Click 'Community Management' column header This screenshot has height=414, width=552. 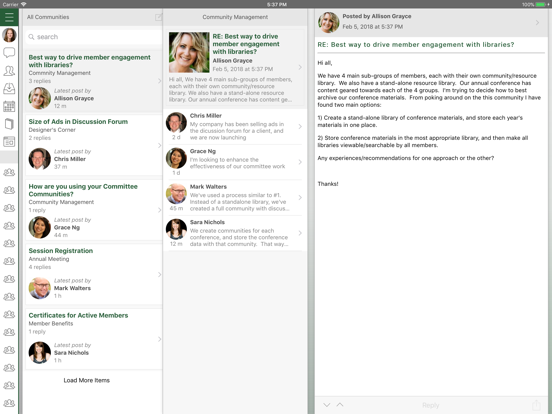[x=235, y=17]
